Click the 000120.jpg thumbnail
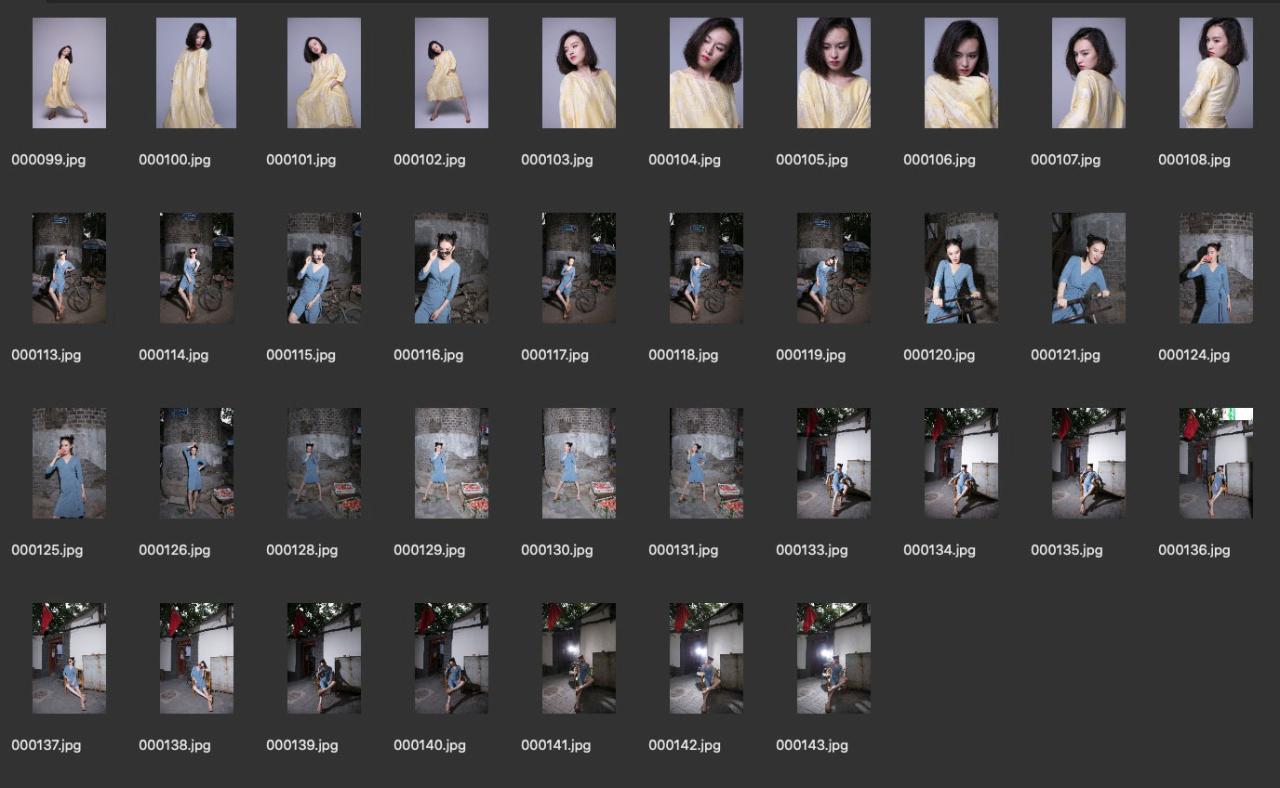The width and height of the screenshot is (1280, 788). (x=961, y=268)
